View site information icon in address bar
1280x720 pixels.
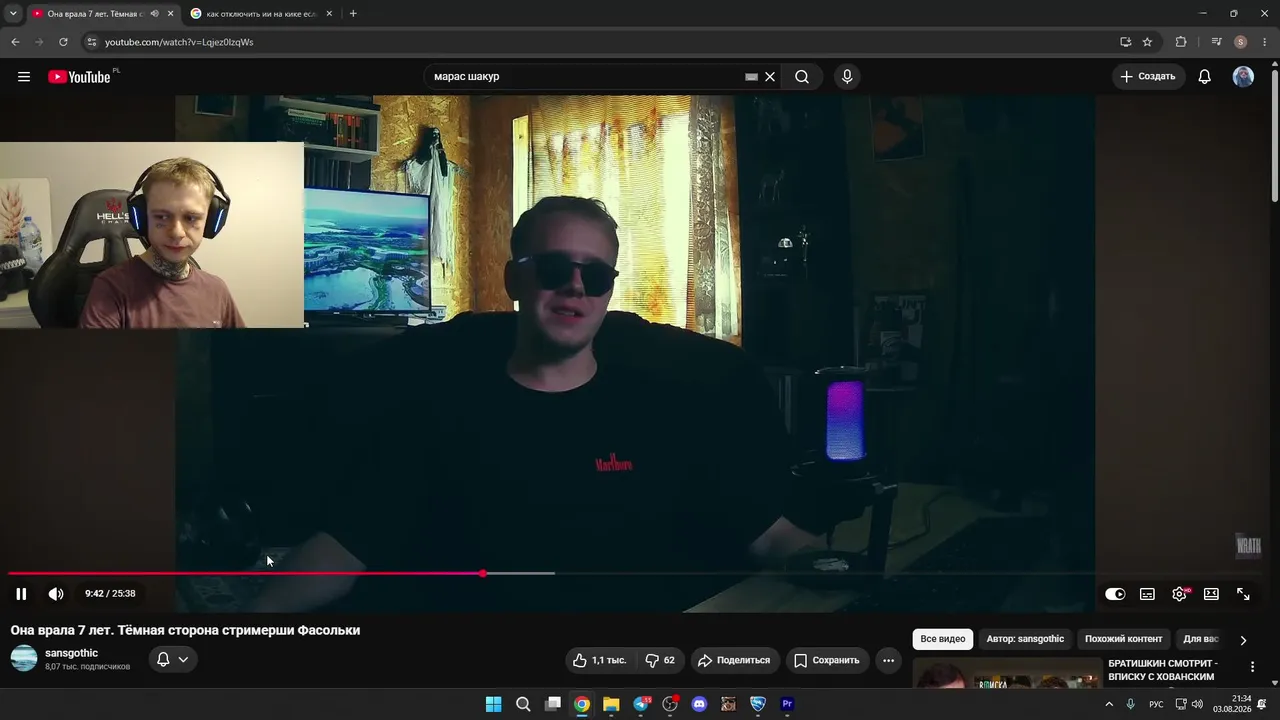tap(91, 42)
